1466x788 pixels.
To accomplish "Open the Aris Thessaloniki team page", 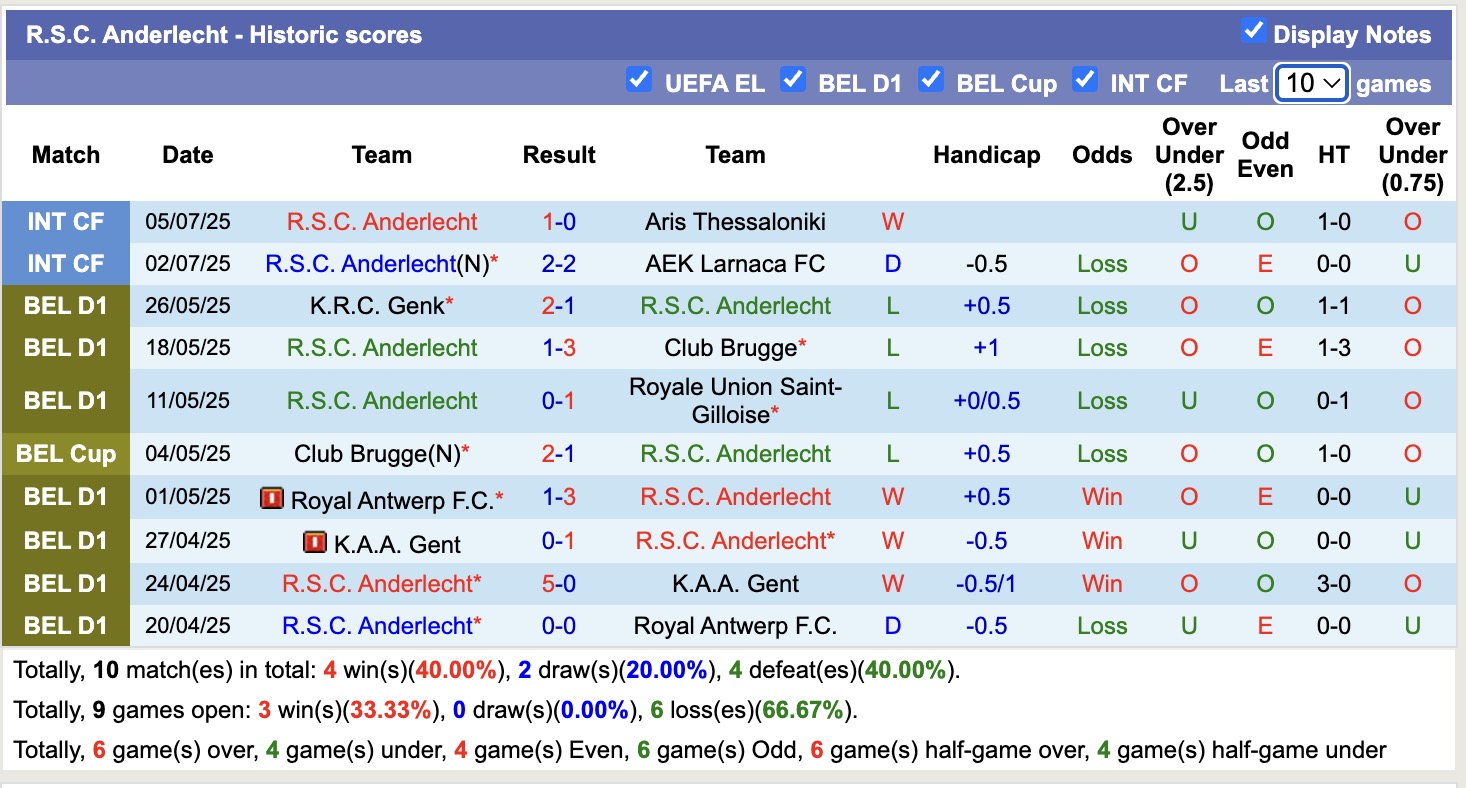I will [x=735, y=221].
